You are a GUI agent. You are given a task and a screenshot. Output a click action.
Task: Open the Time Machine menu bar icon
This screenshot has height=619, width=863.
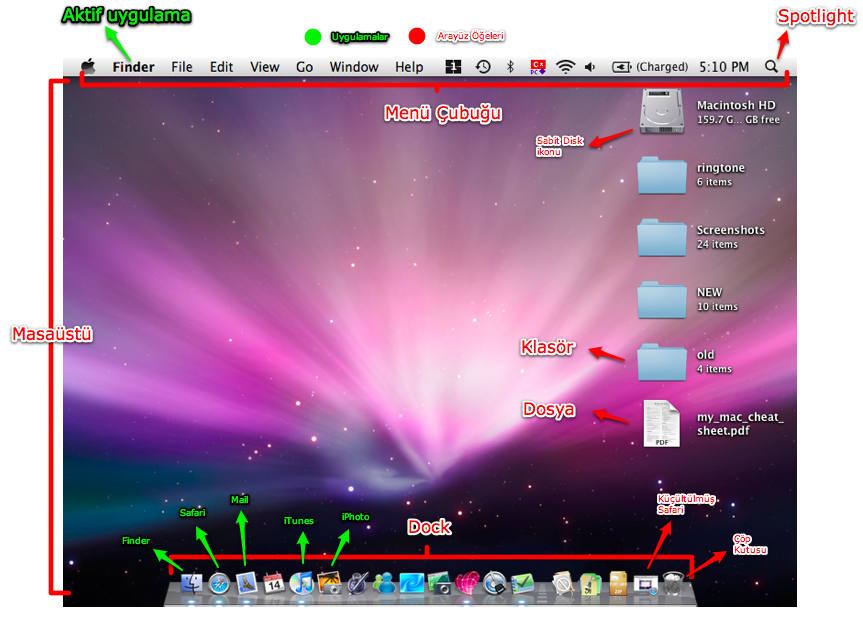tap(483, 67)
